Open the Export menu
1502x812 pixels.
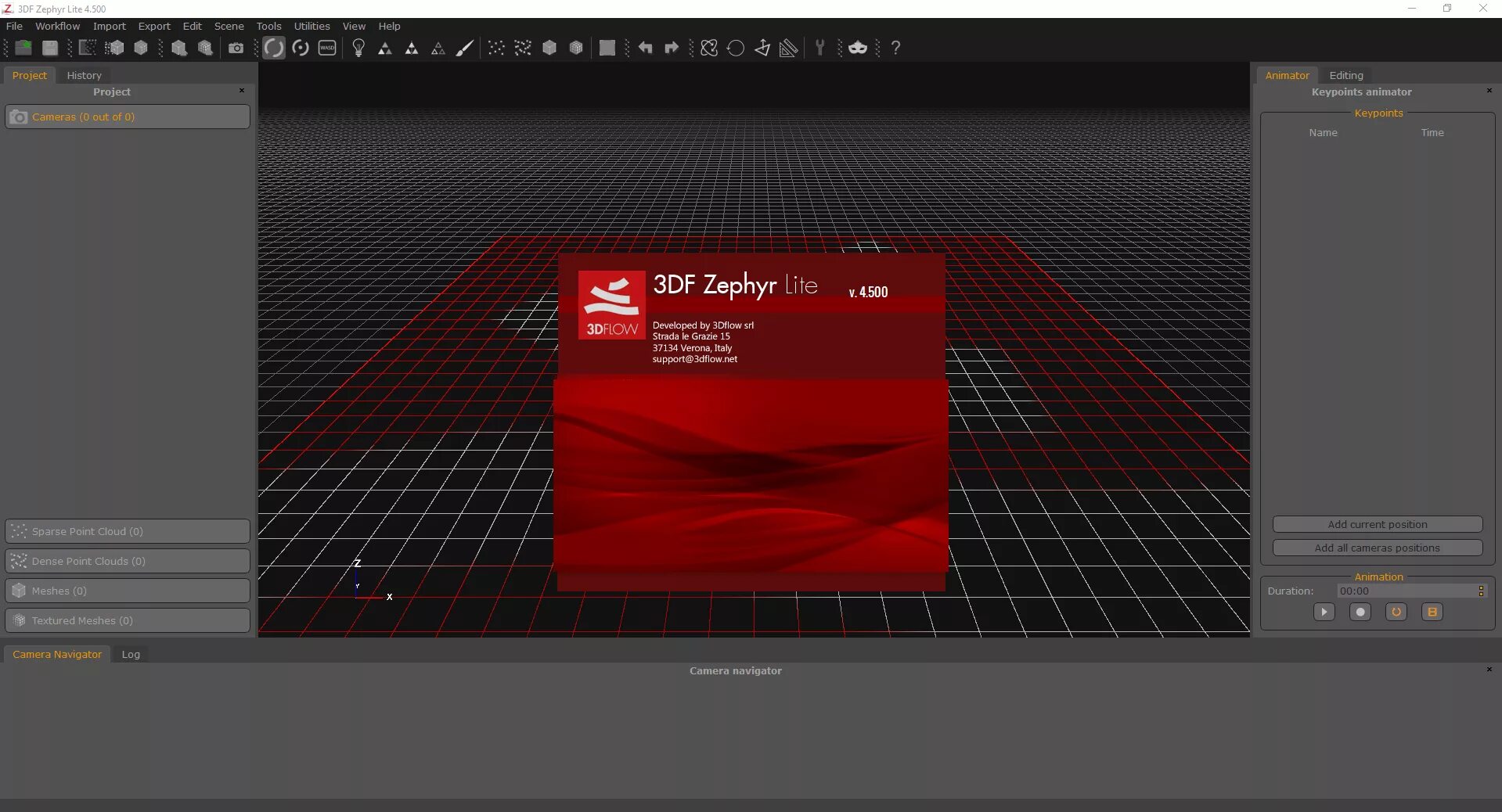click(154, 26)
